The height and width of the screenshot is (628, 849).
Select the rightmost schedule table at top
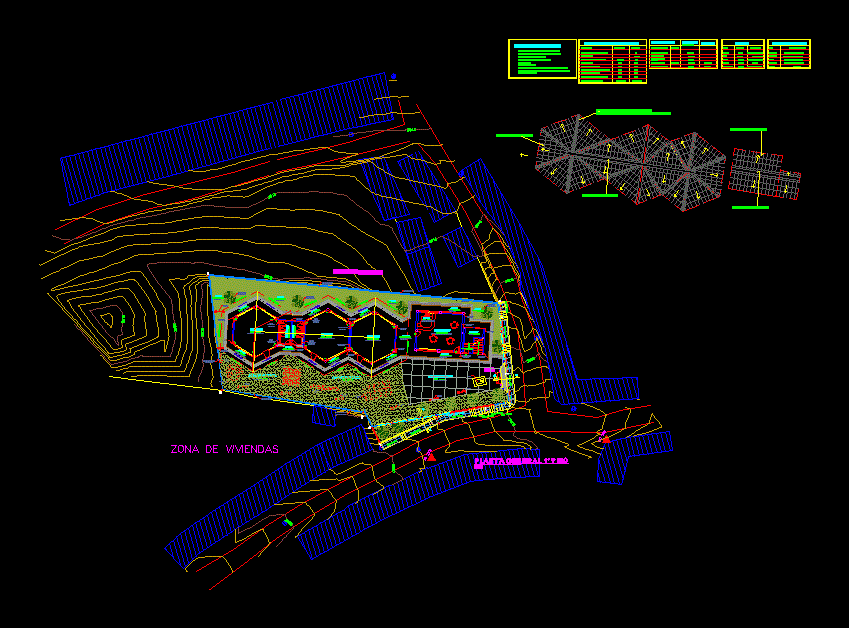coord(789,54)
